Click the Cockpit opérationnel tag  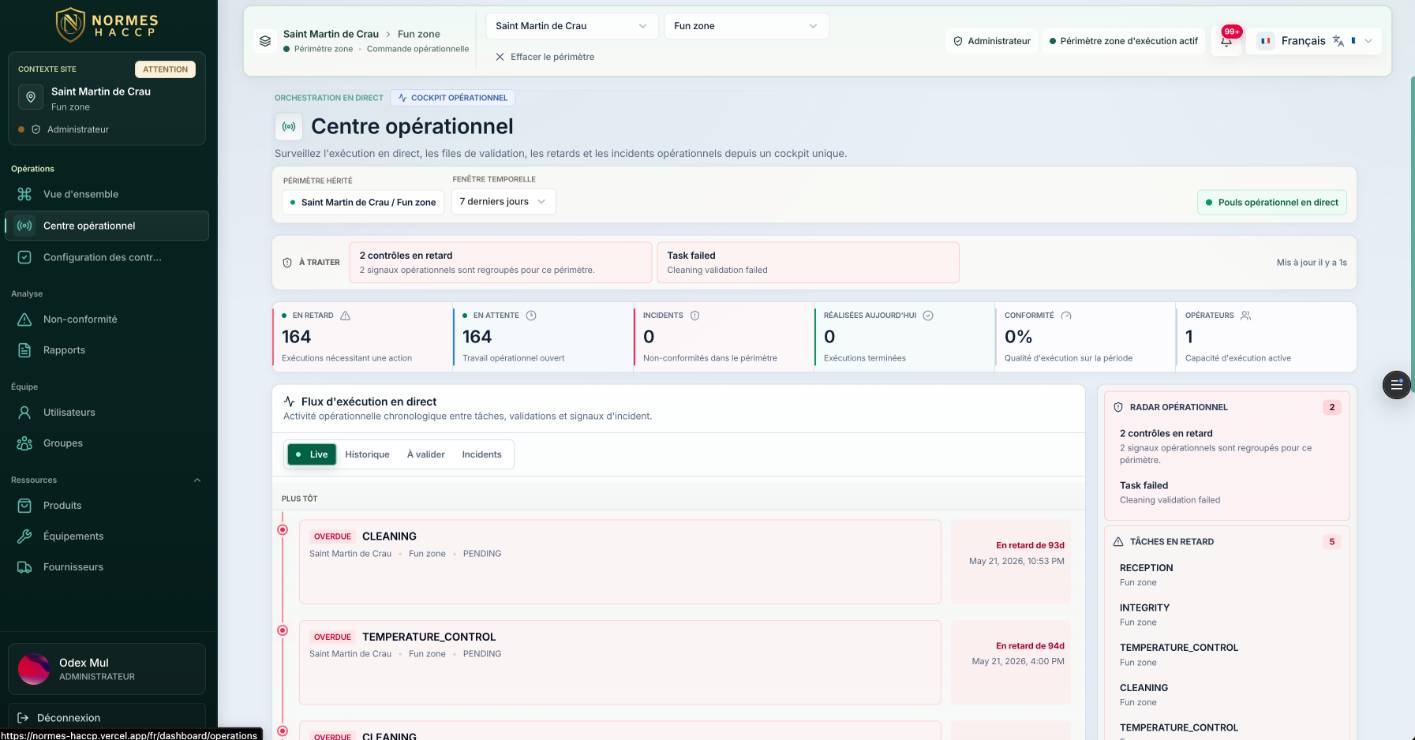(453, 98)
